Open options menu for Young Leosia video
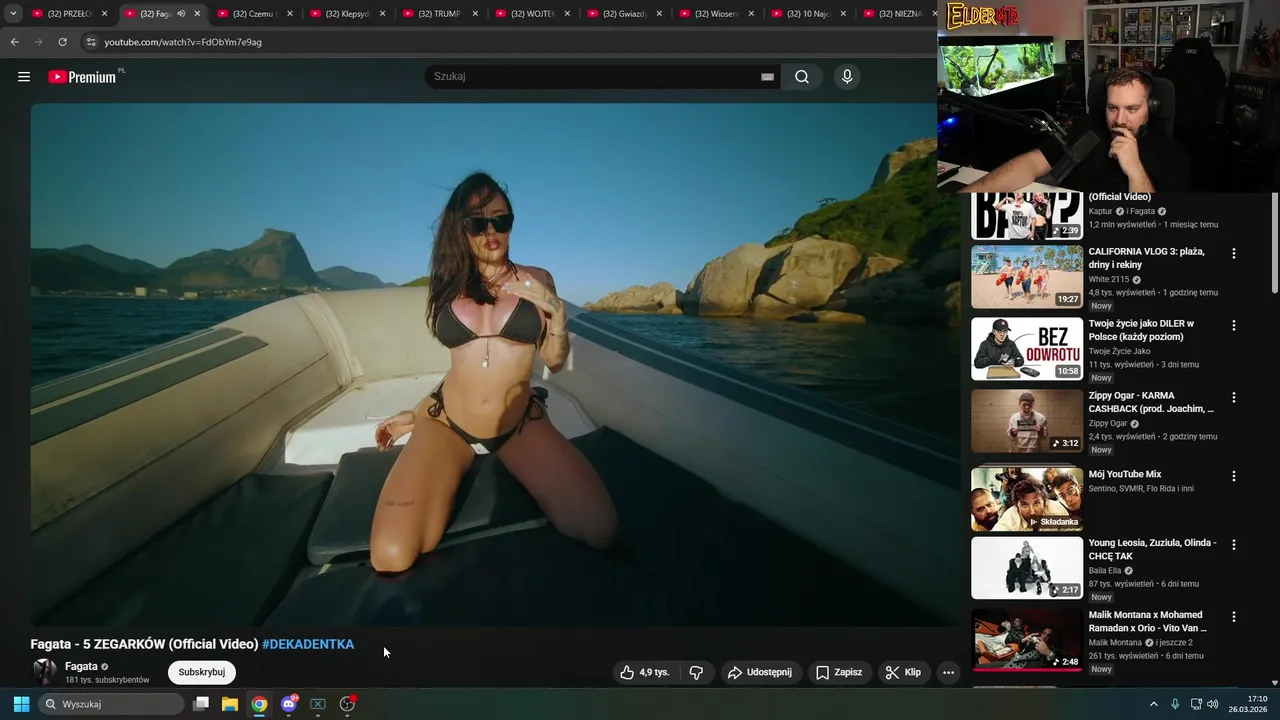 click(1233, 545)
